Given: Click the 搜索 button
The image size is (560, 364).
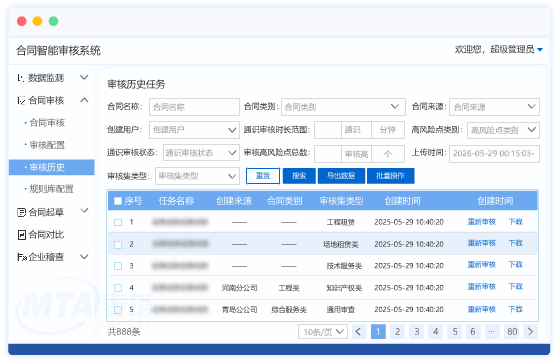Looking at the screenshot, I should (x=299, y=176).
